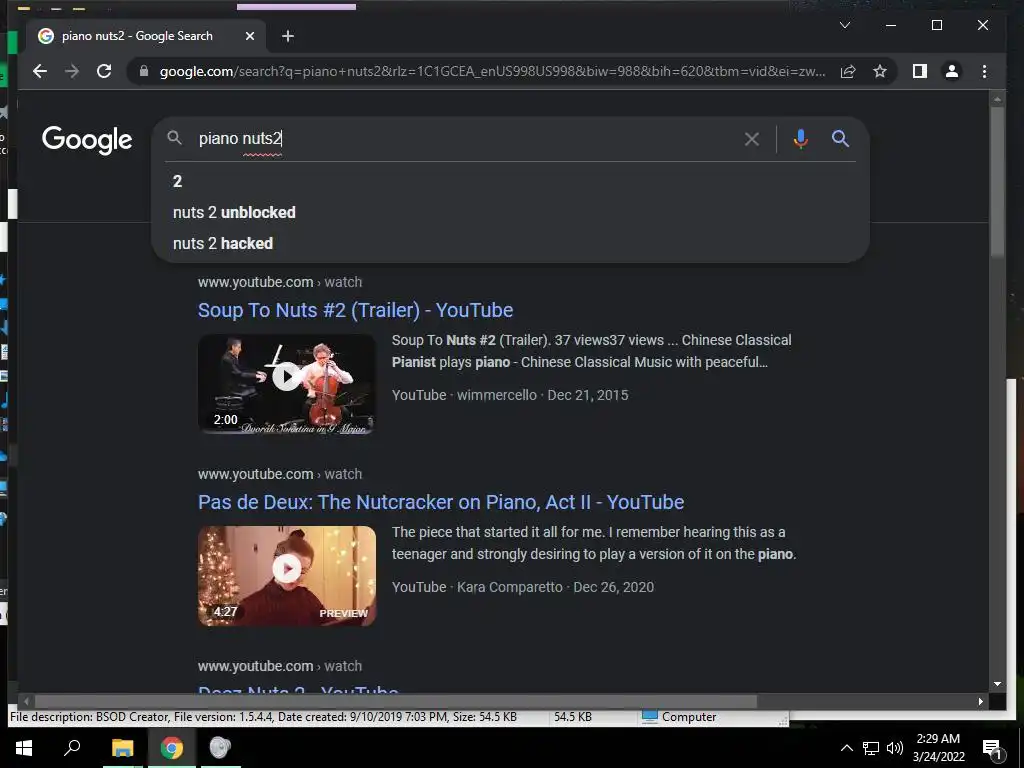Open the notification center icon
Image resolution: width=1024 pixels, height=768 pixels.
coord(992,749)
